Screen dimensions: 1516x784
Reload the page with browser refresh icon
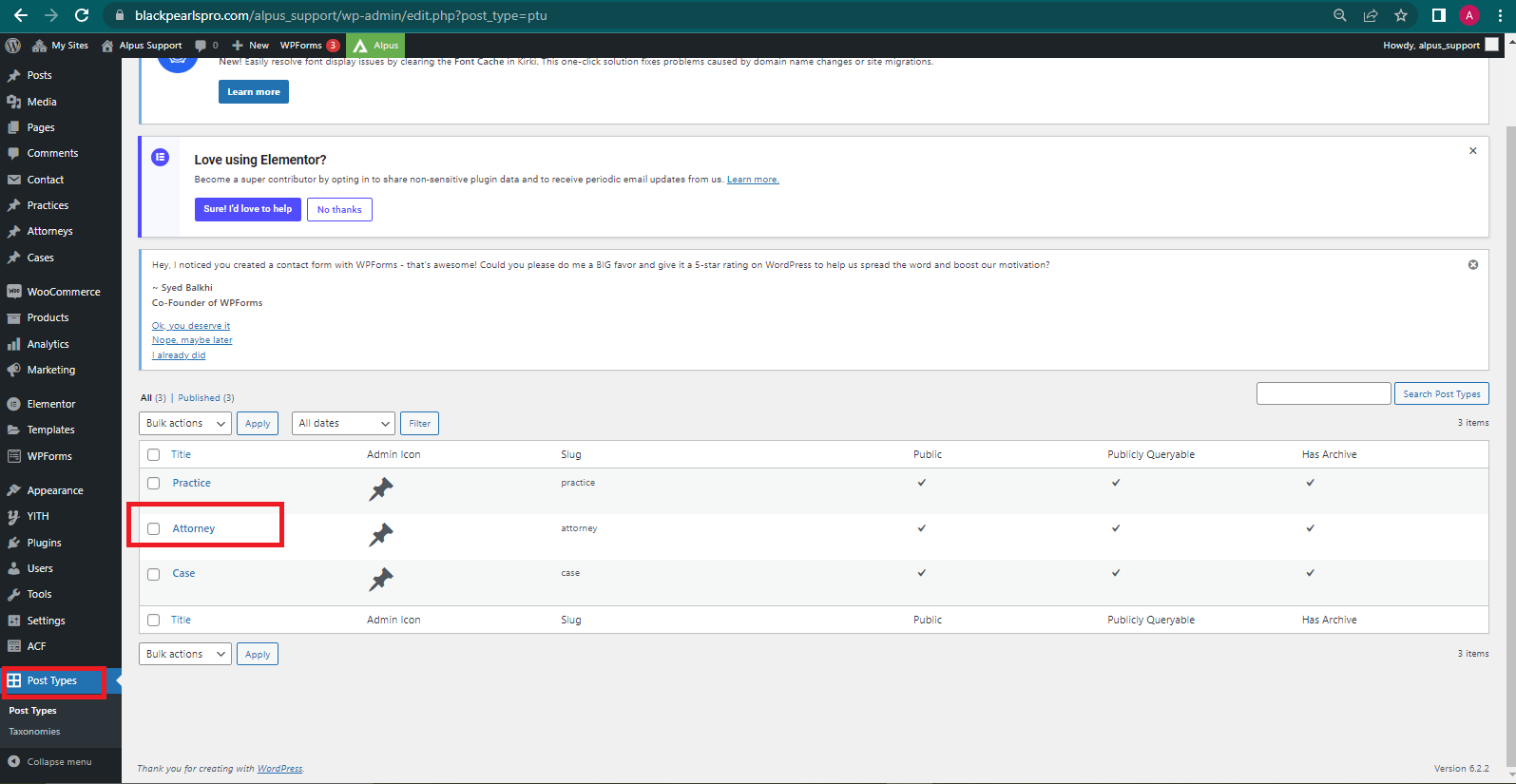(x=82, y=15)
